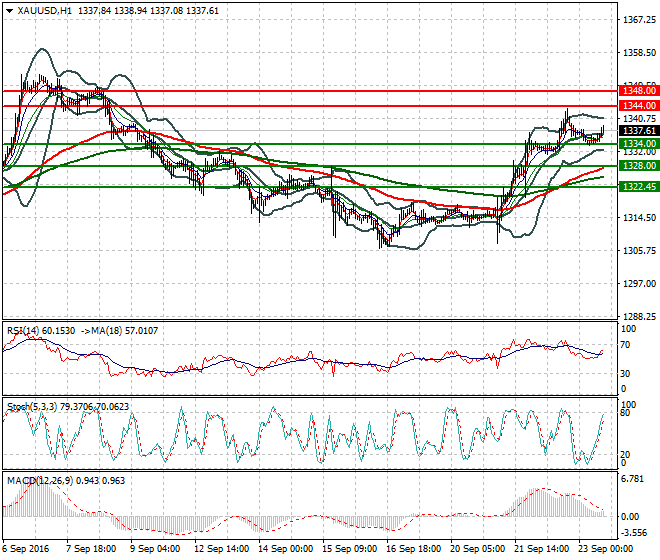Click the 6 Sep 2016 date label
The image size is (660, 560).
(x=25, y=549)
